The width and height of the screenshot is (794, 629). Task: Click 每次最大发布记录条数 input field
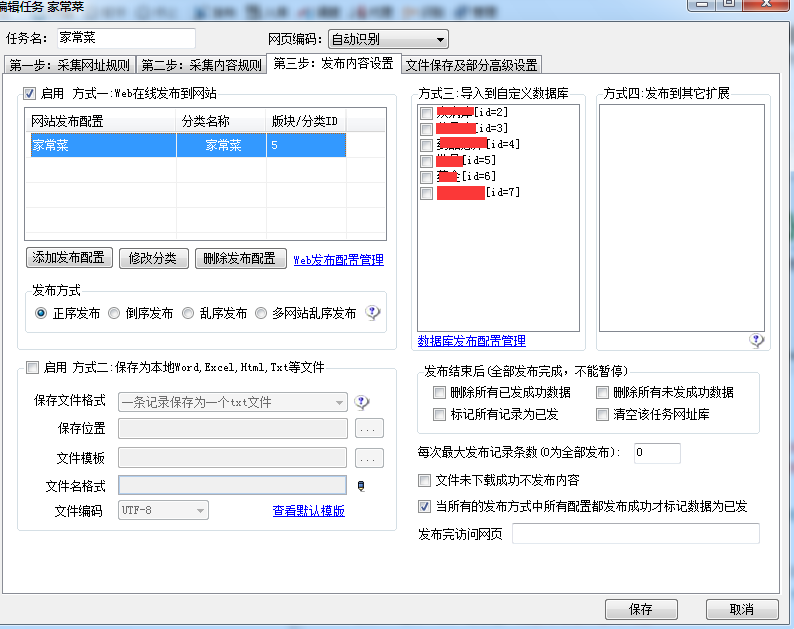pos(657,453)
